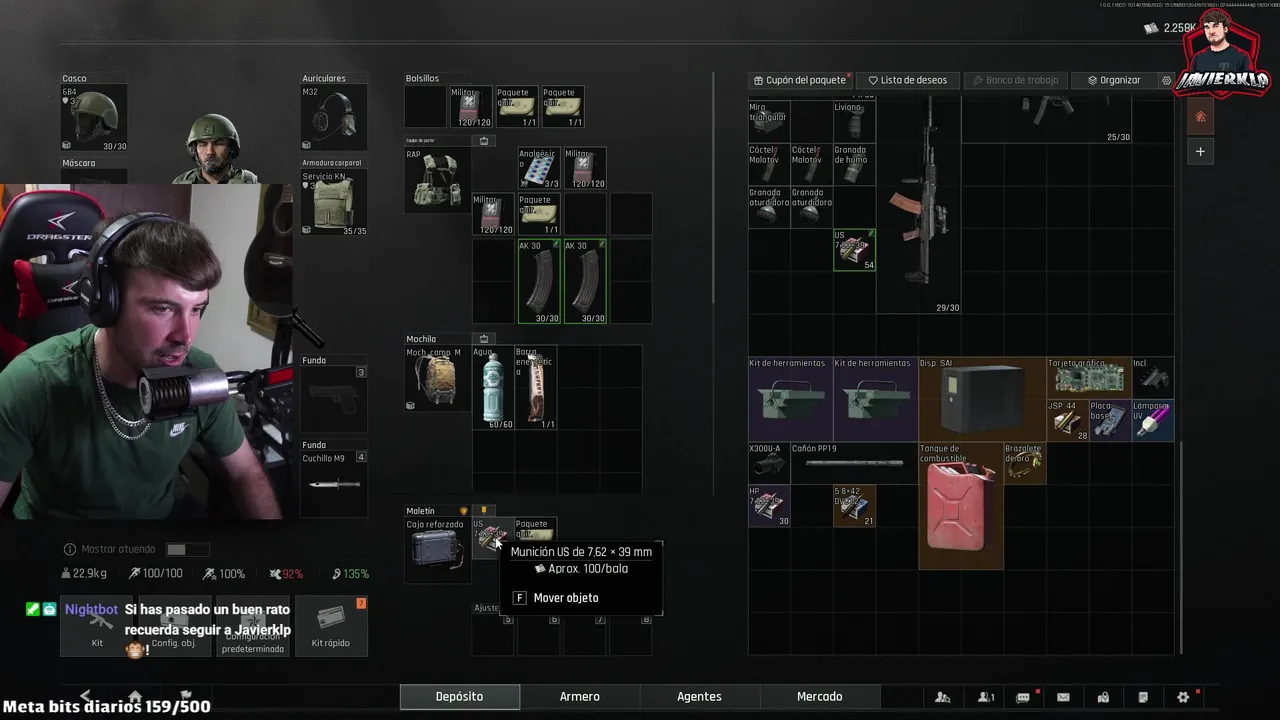Open the chat messages icon
The height and width of the screenshot is (720, 1280).
[x=1023, y=697]
